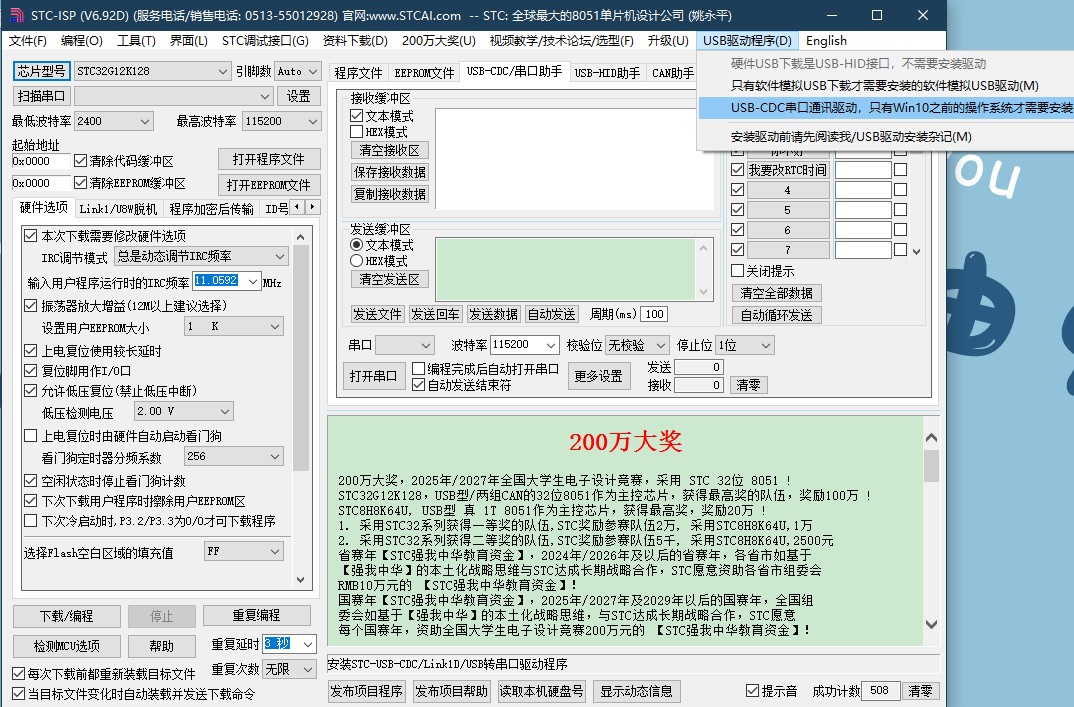Expand the 最高波特率 115200 dropdown

tap(312, 121)
